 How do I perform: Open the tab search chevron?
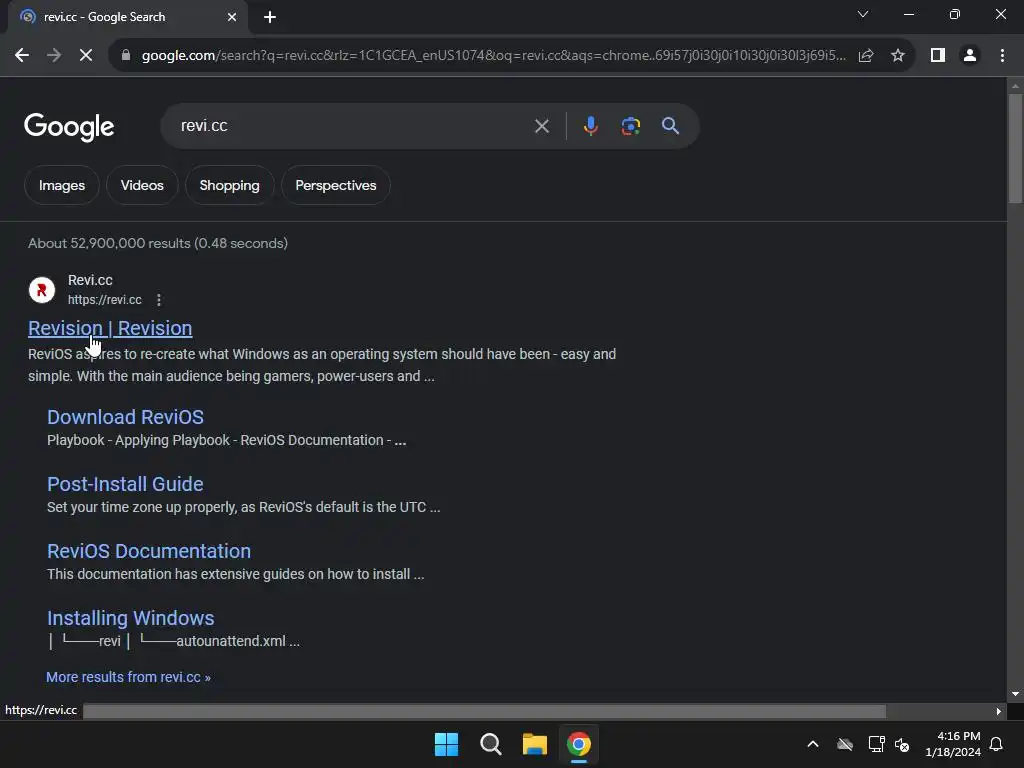pyautogui.click(x=863, y=14)
